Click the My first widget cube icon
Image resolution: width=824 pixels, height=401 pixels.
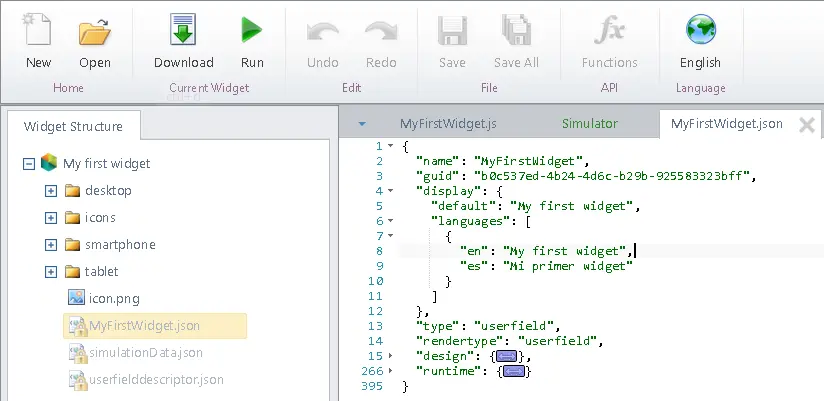click(x=49, y=163)
